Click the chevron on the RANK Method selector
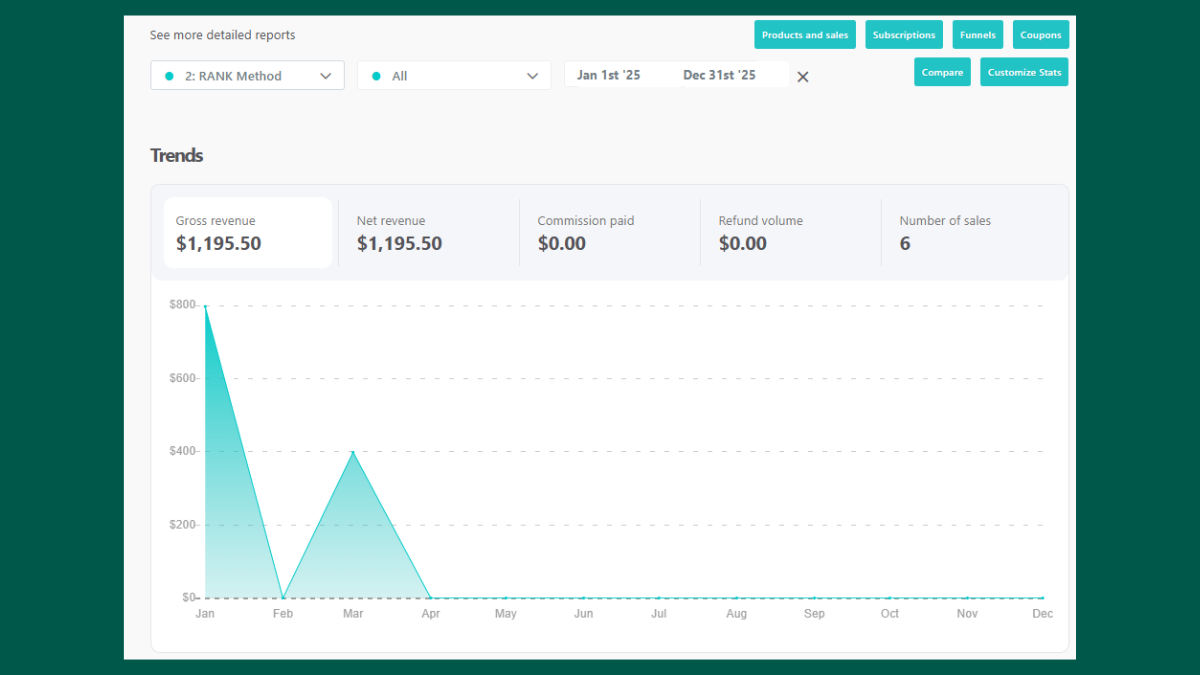The image size is (1200, 675). [326, 75]
